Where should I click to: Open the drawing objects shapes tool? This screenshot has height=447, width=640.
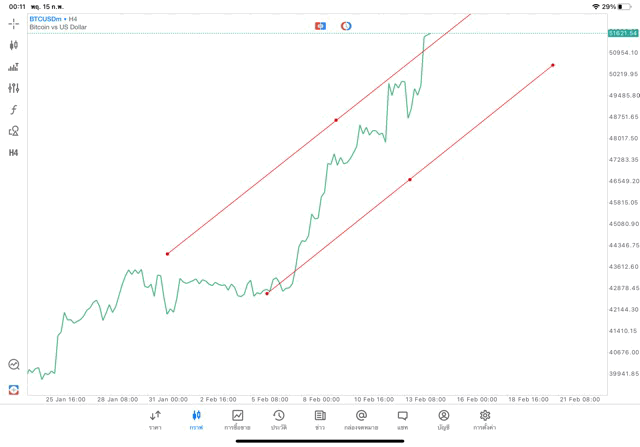[13, 131]
